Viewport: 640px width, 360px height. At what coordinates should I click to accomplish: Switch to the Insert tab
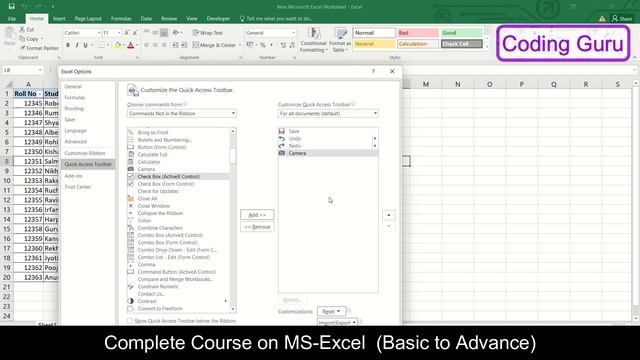(x=59, y=18)
